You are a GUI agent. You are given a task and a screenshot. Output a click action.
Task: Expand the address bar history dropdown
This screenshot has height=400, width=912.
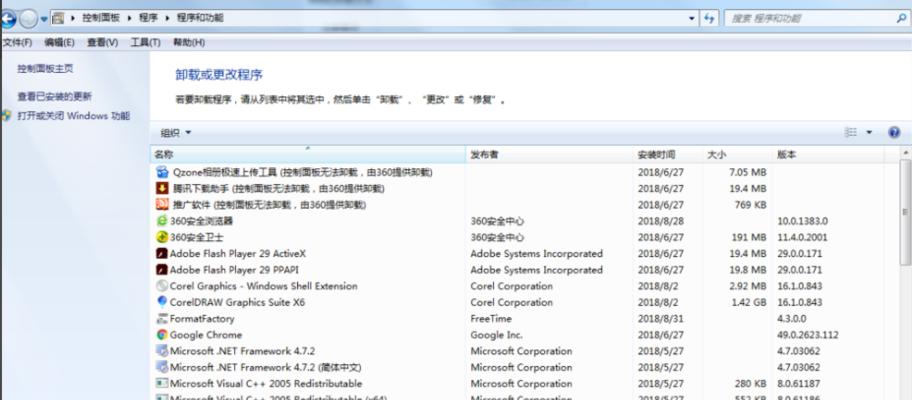pos(692,19)
